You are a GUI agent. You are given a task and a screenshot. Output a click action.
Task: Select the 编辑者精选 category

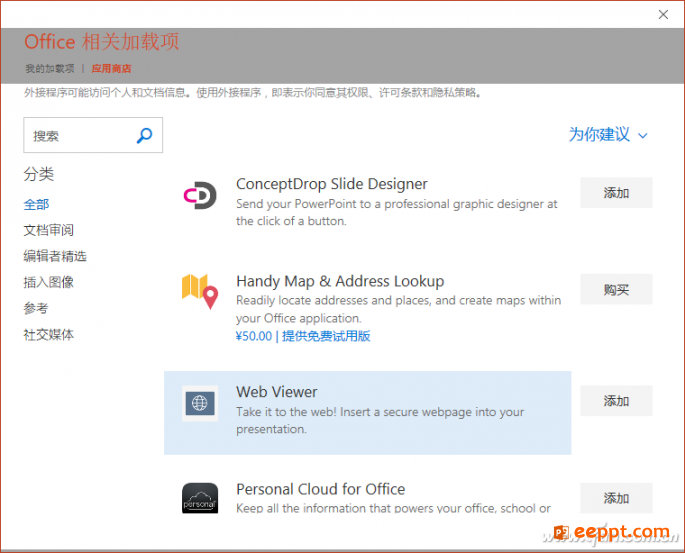click(x=55, y=256)
